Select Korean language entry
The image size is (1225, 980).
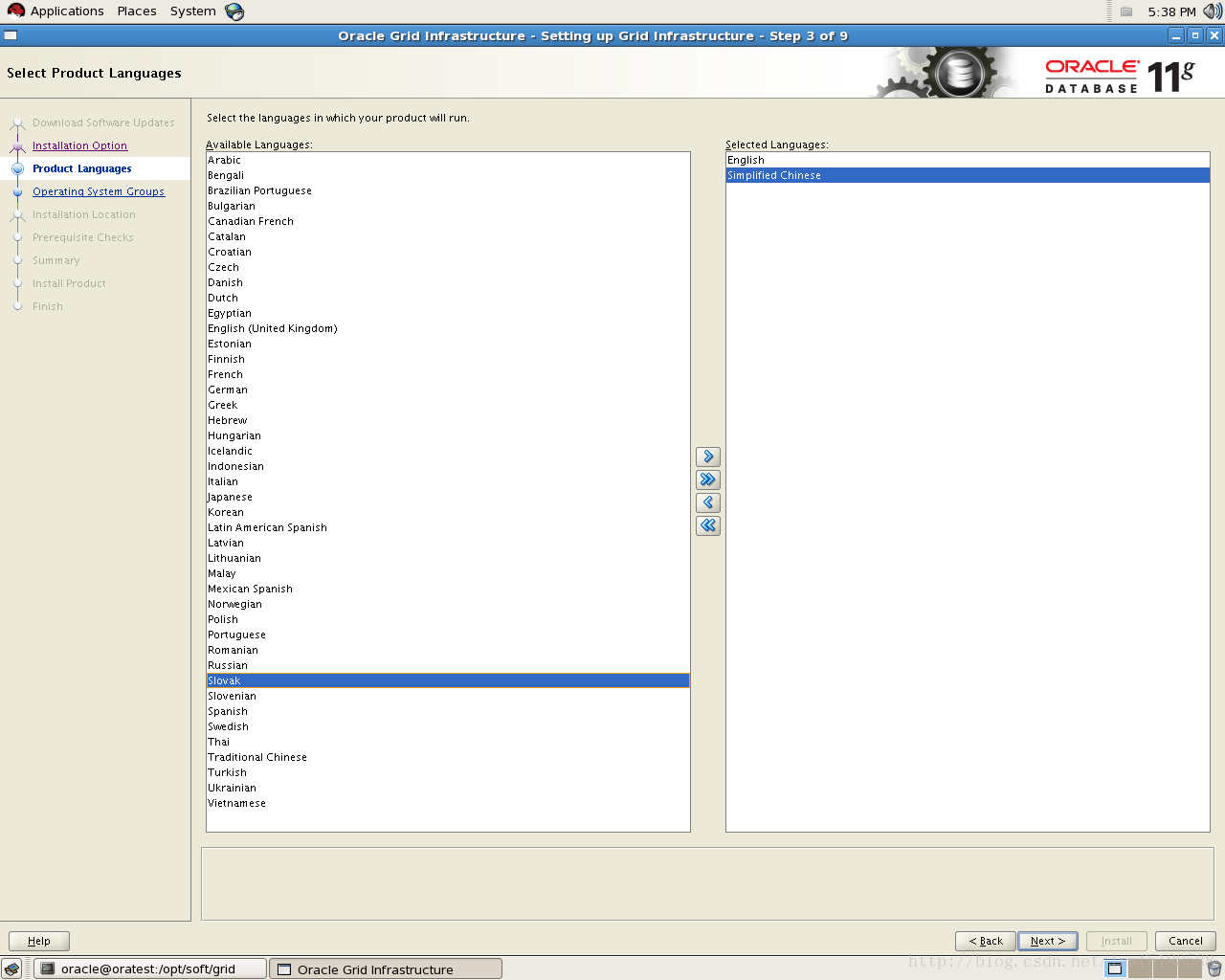tap(448, 512)
